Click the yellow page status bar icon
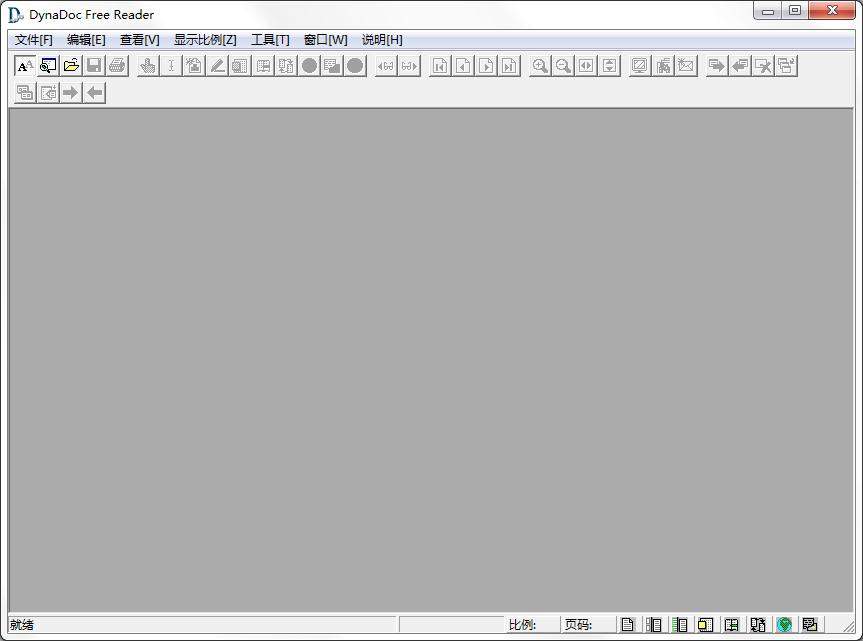 (x=706, y=624)
